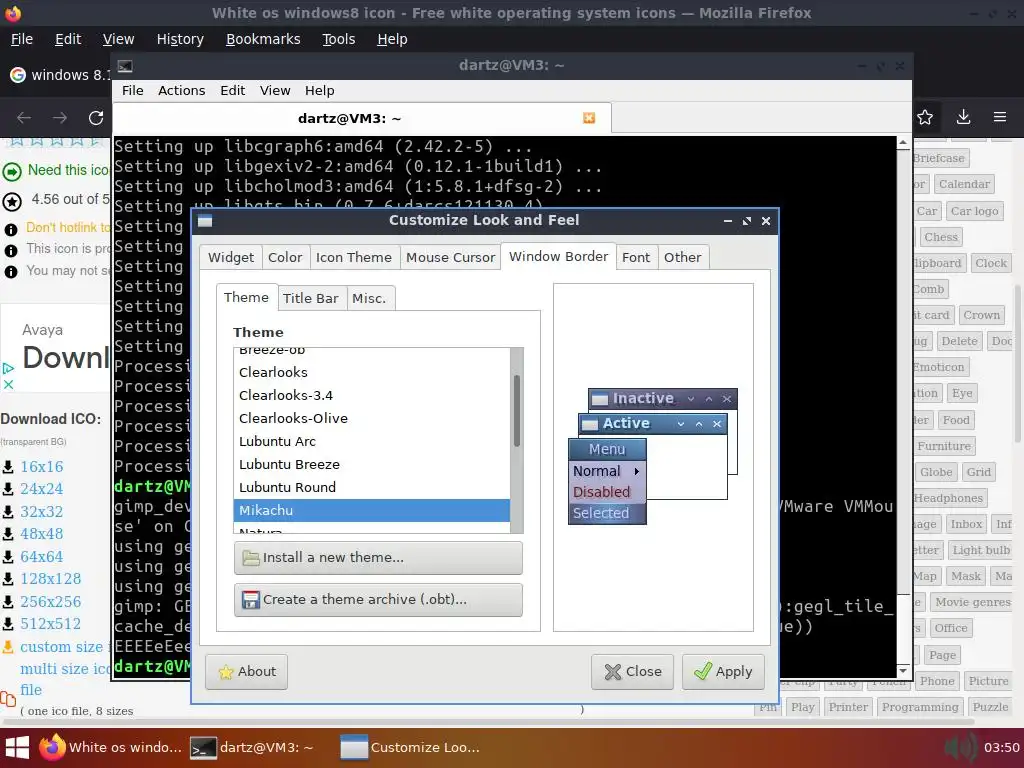Click the About button
The width and height of the screenshot is (1024, 768).
click(x=246, y=672)
